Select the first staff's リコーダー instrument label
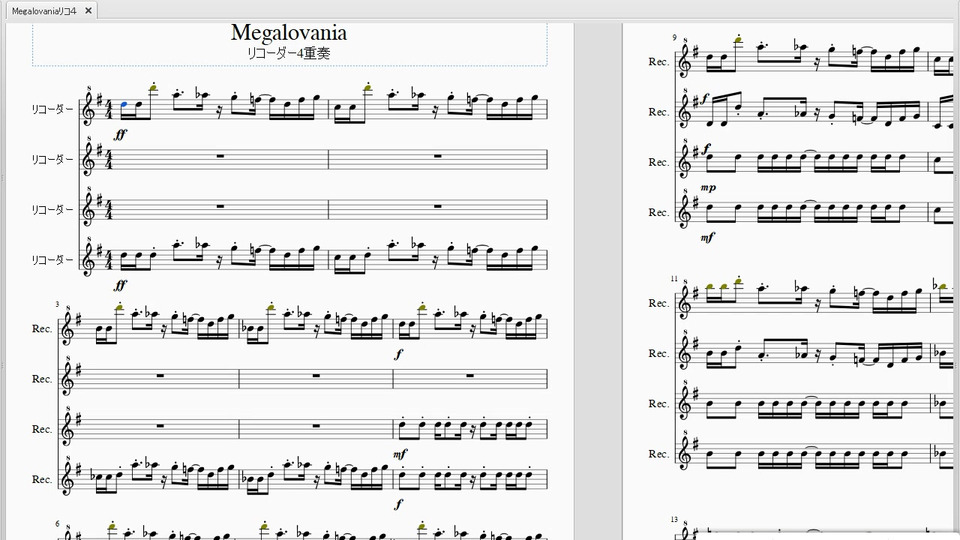 pos(52,109)
